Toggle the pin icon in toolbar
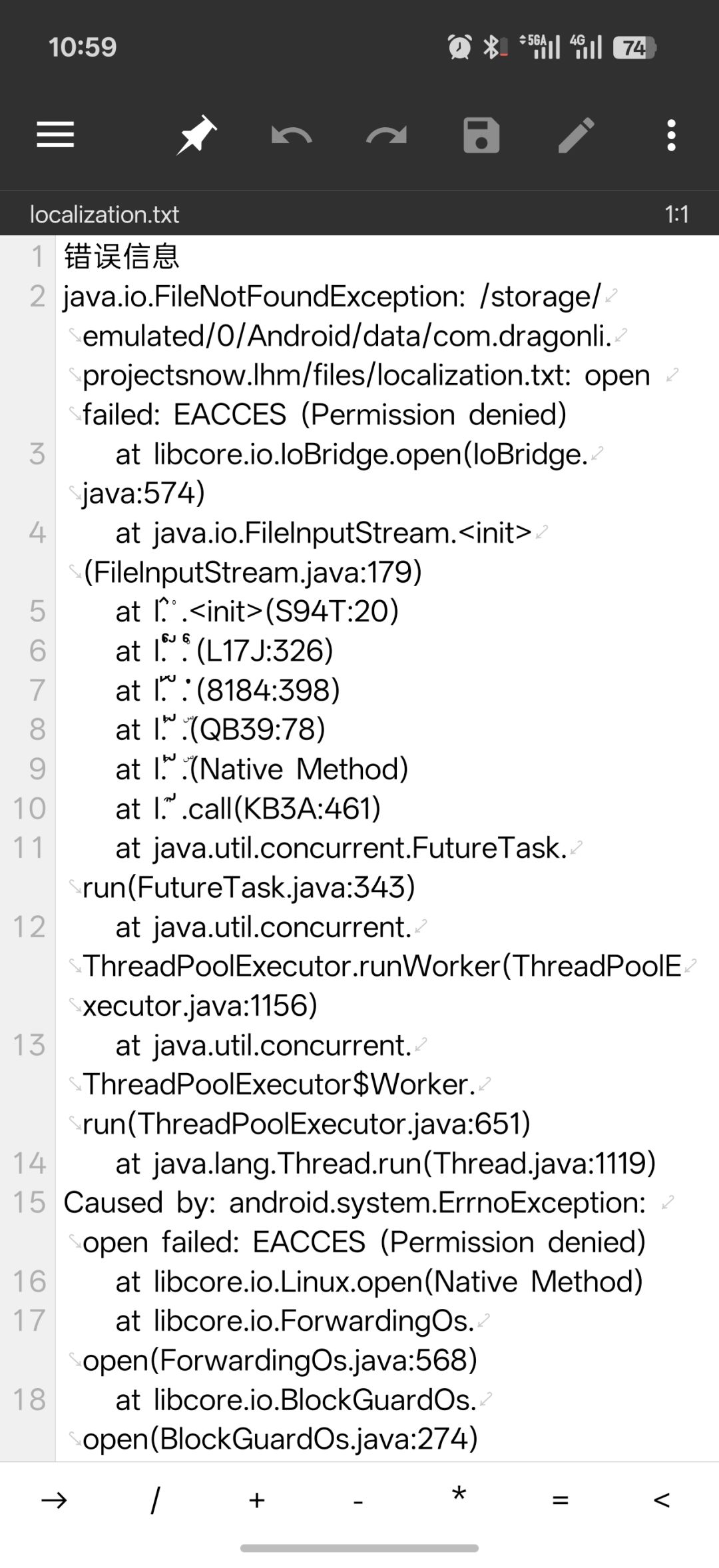 196,135
